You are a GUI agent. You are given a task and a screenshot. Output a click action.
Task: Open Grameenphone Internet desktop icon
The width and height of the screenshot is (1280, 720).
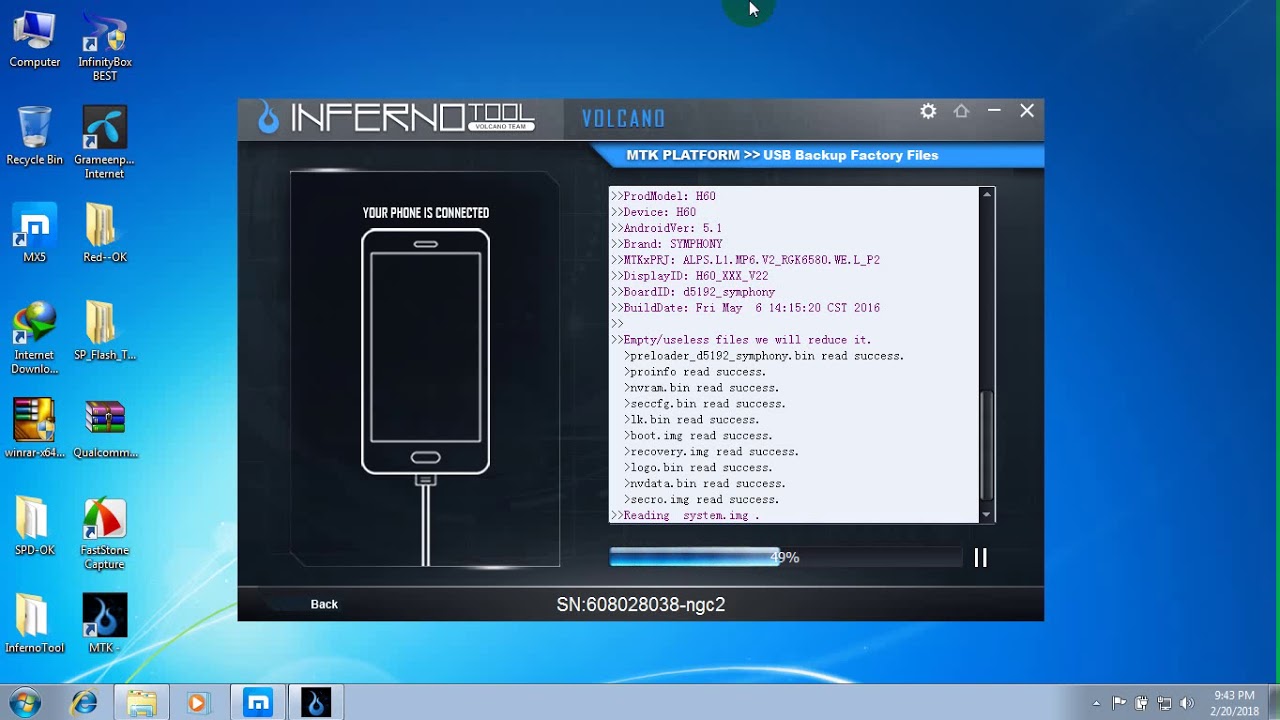105,143
